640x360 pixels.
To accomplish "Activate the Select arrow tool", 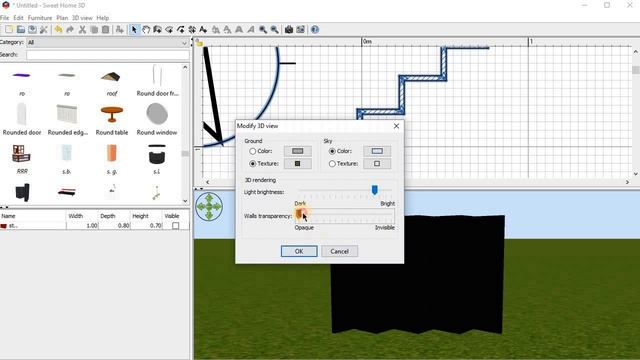I will point(134,29).
